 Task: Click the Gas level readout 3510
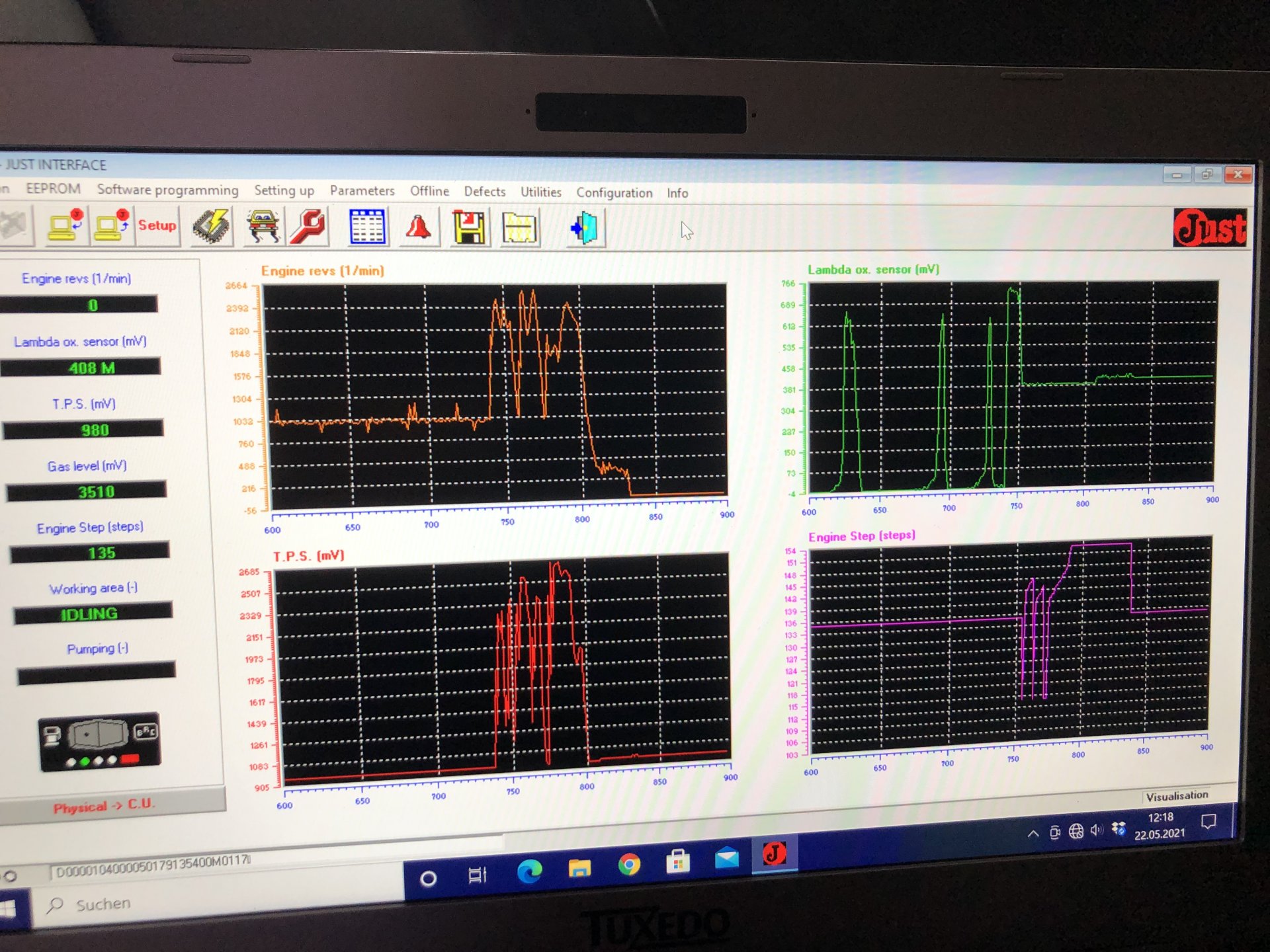tap(86, 492)
